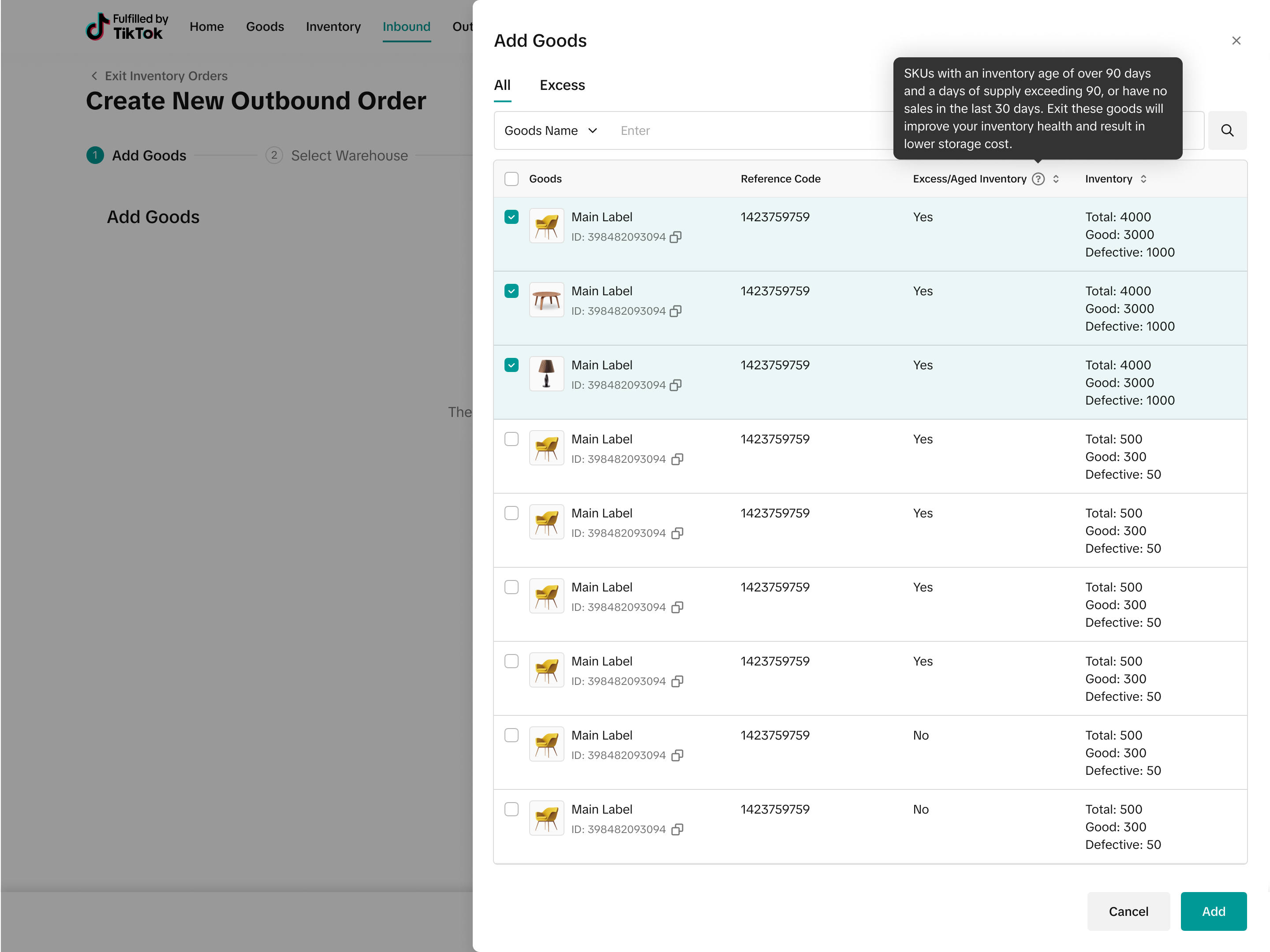
Task: Click the Enter search input field
Action: [747, 131]
